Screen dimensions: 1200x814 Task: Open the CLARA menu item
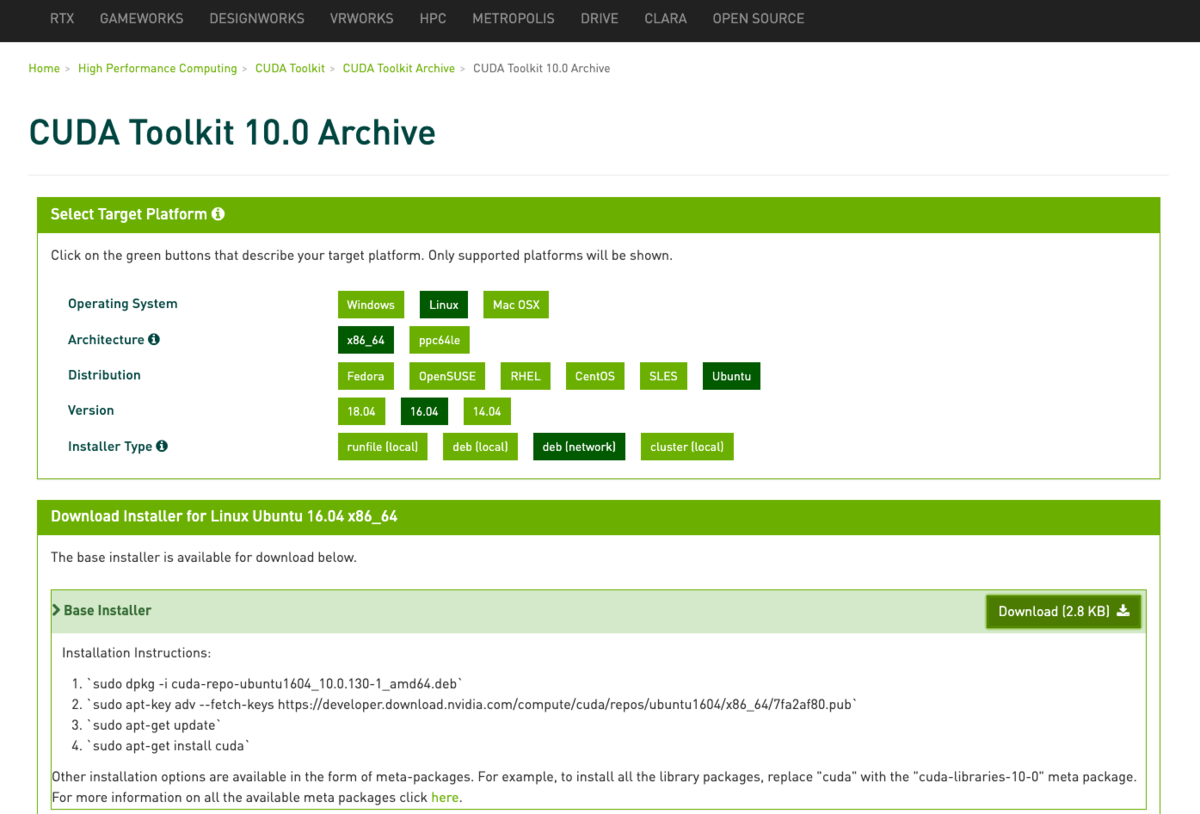(x=666, y=19)
